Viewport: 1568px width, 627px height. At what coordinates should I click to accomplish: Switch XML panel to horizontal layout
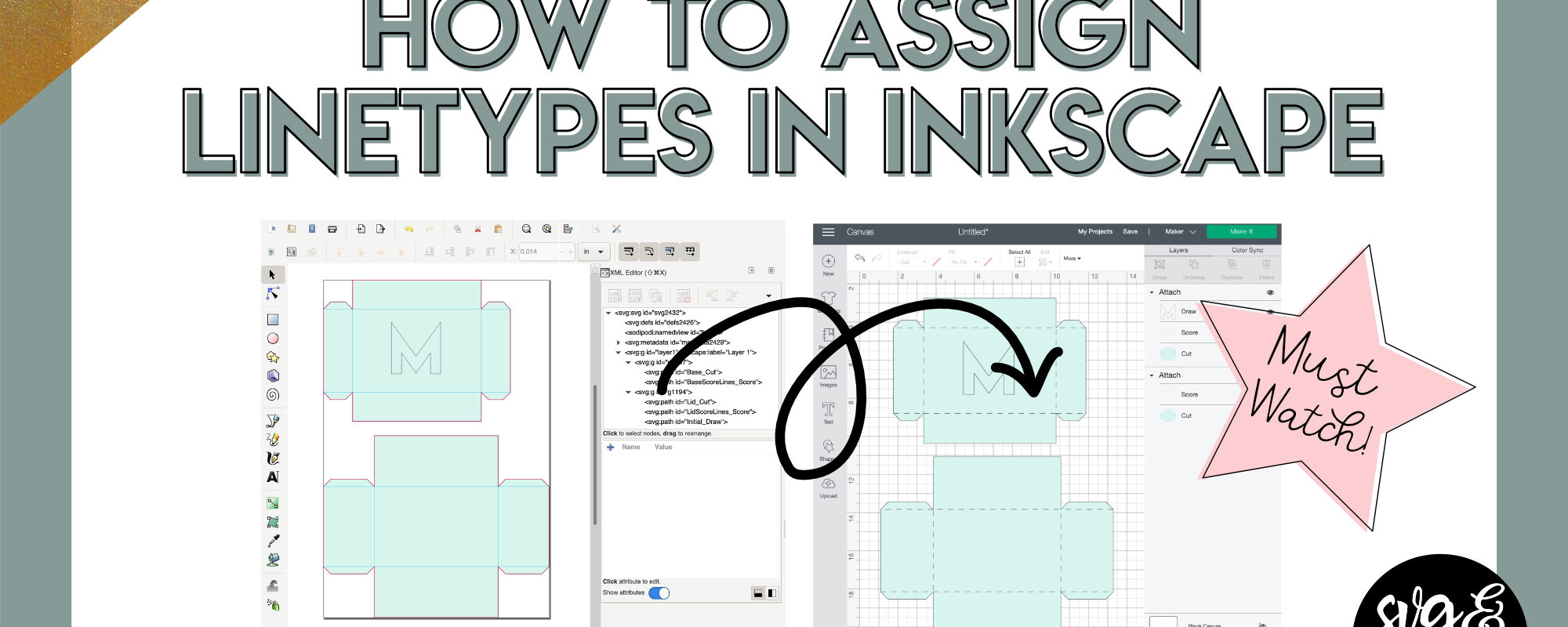772,593
